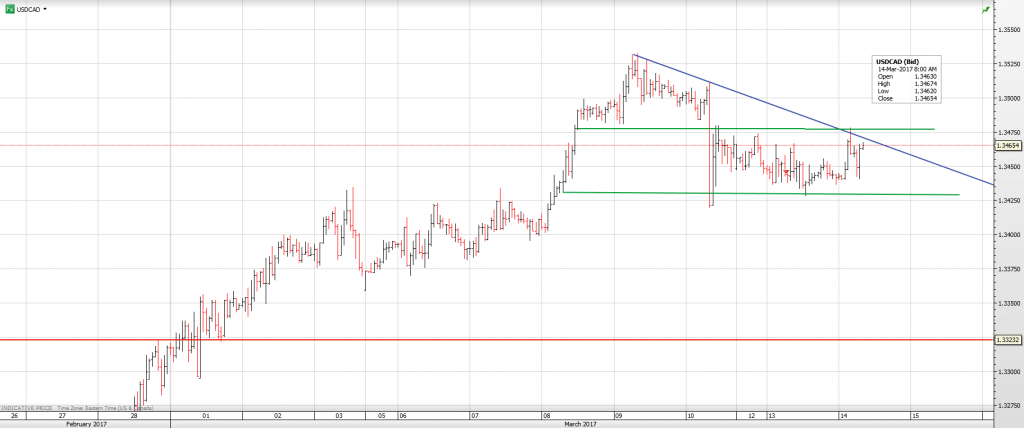This screenshot has height=428, width=1024.
Task: Open the USDCAD symbol dropdown arrow
Action: 45,9
